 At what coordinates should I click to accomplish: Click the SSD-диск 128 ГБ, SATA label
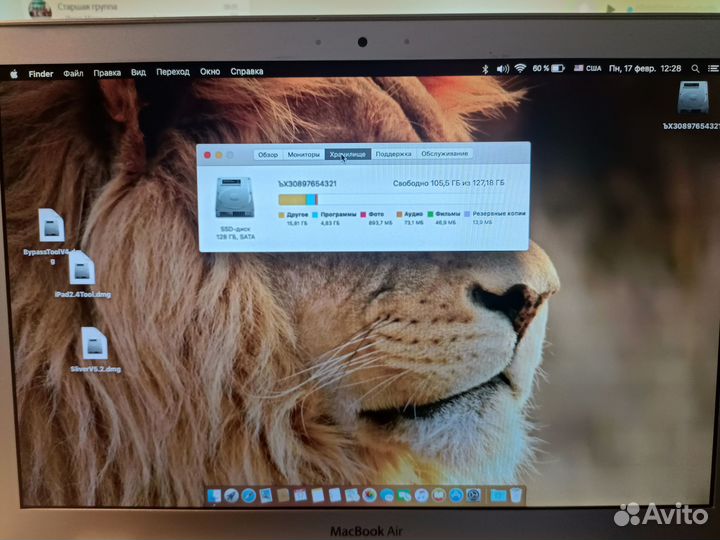(x=235, y=233)
